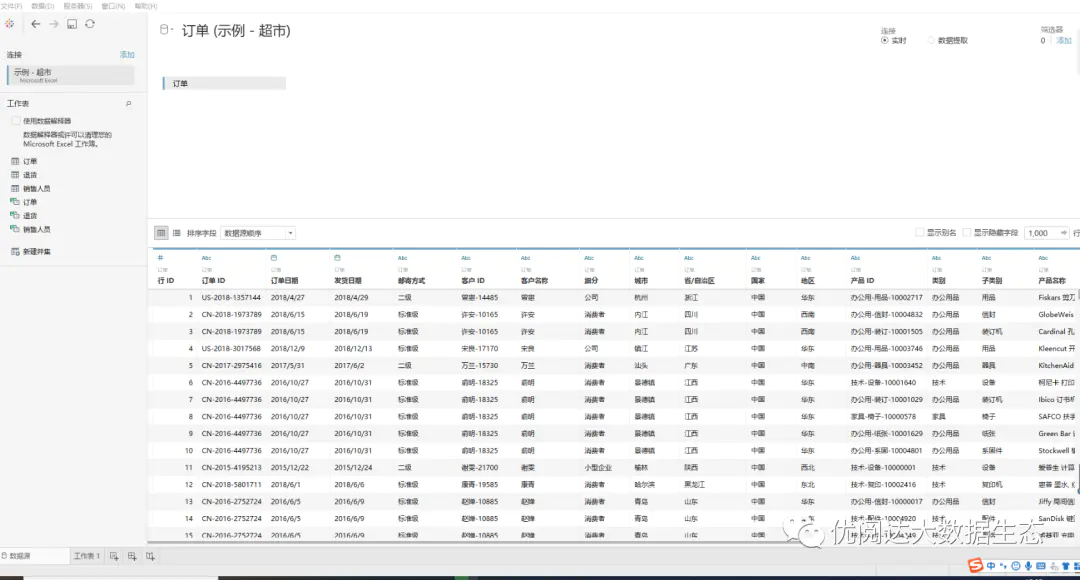This screenshot has height=580, width=1080.
Task: Click the save disk icon in toolbar
Action: (72, 23)
